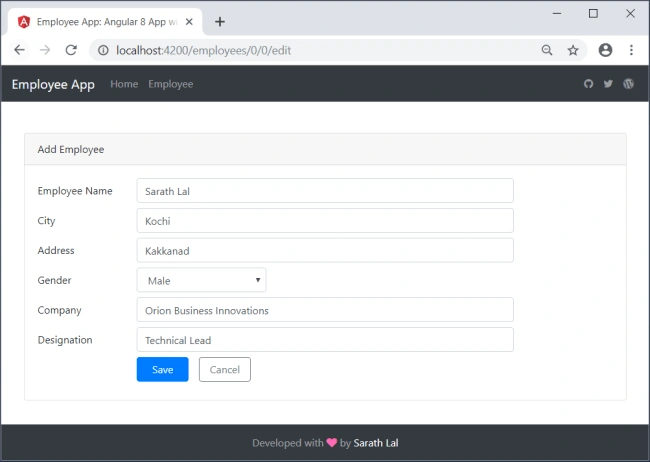Screen dimensions: 650x462
Task: Click the Employee Name label
Action: [x=75, y=191]
